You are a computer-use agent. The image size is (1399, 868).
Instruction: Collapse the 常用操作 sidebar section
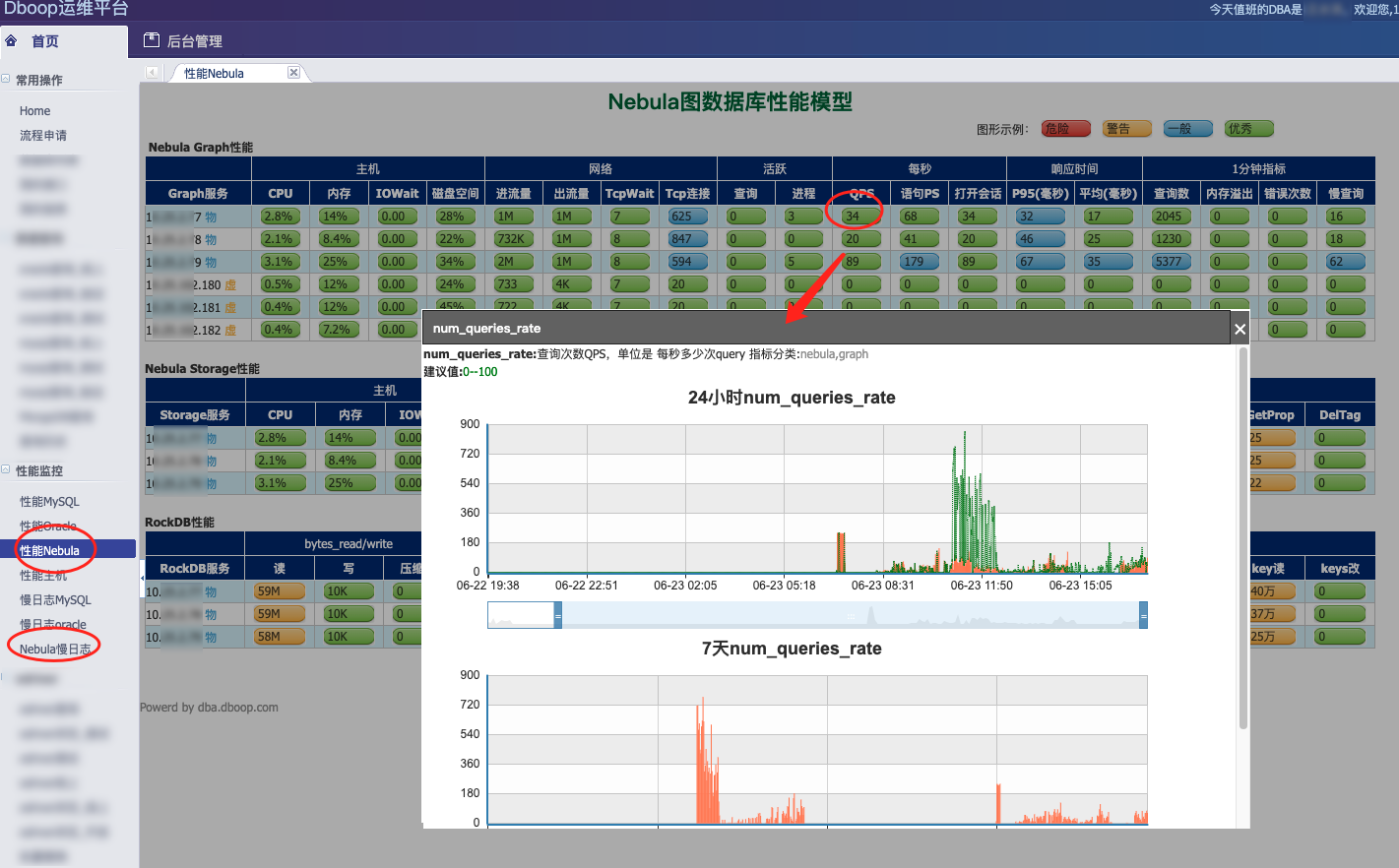pyautogui.click(x=6, y=80)
